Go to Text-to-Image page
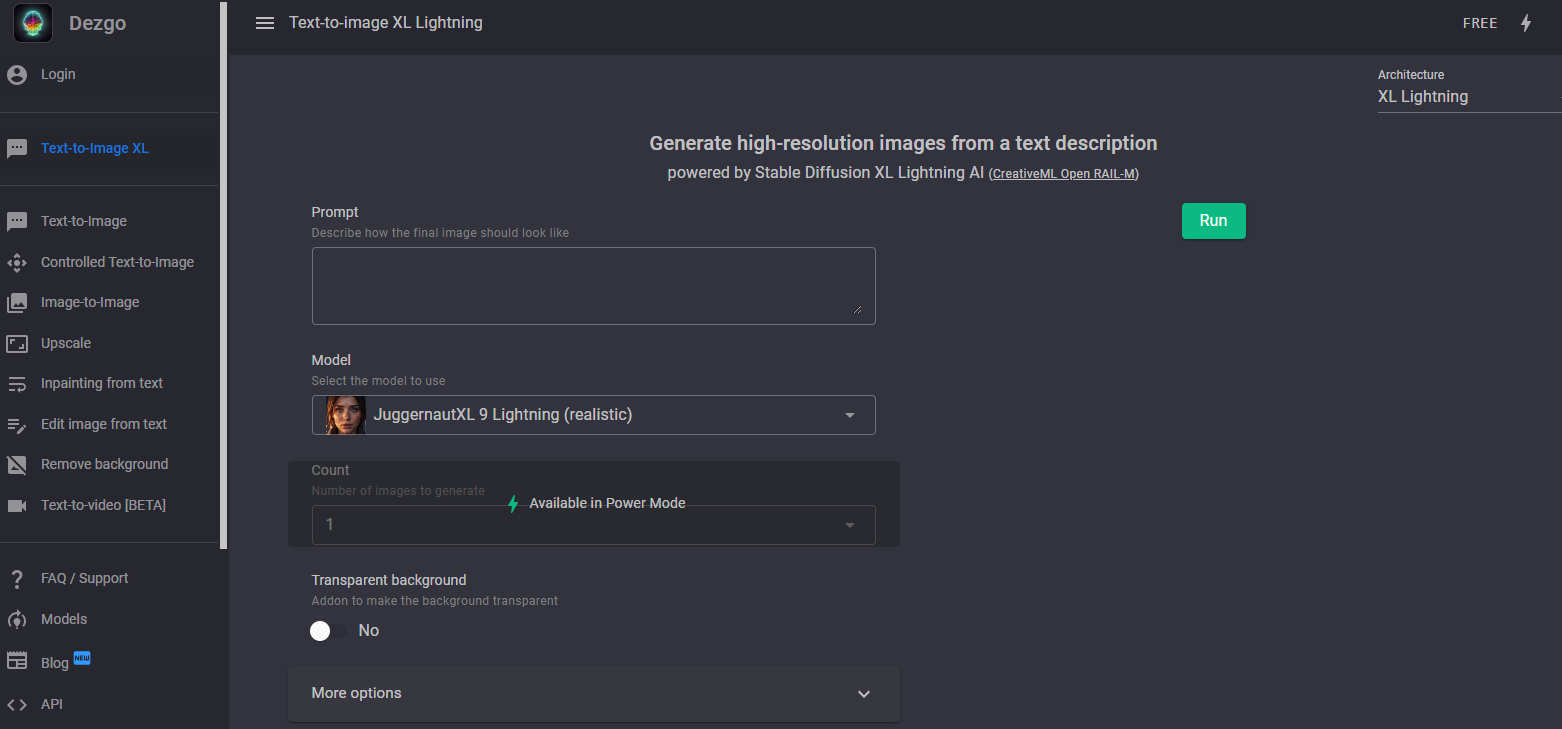The height and width of the screenshot is (729, 1562). click(x=84, y=222)
